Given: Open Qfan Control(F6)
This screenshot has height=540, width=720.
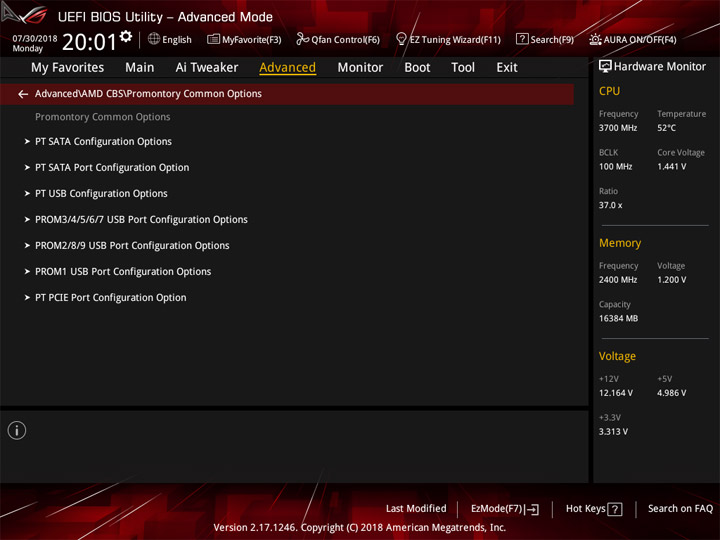Looking at the screenshot, I should coord(338,39).
